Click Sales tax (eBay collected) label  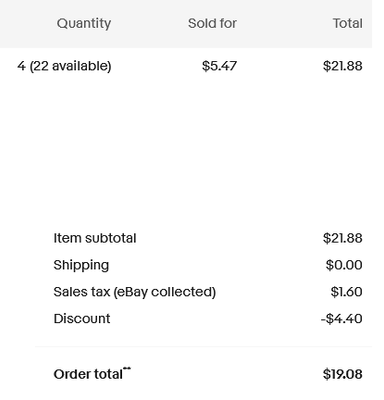tap(135, 292)
